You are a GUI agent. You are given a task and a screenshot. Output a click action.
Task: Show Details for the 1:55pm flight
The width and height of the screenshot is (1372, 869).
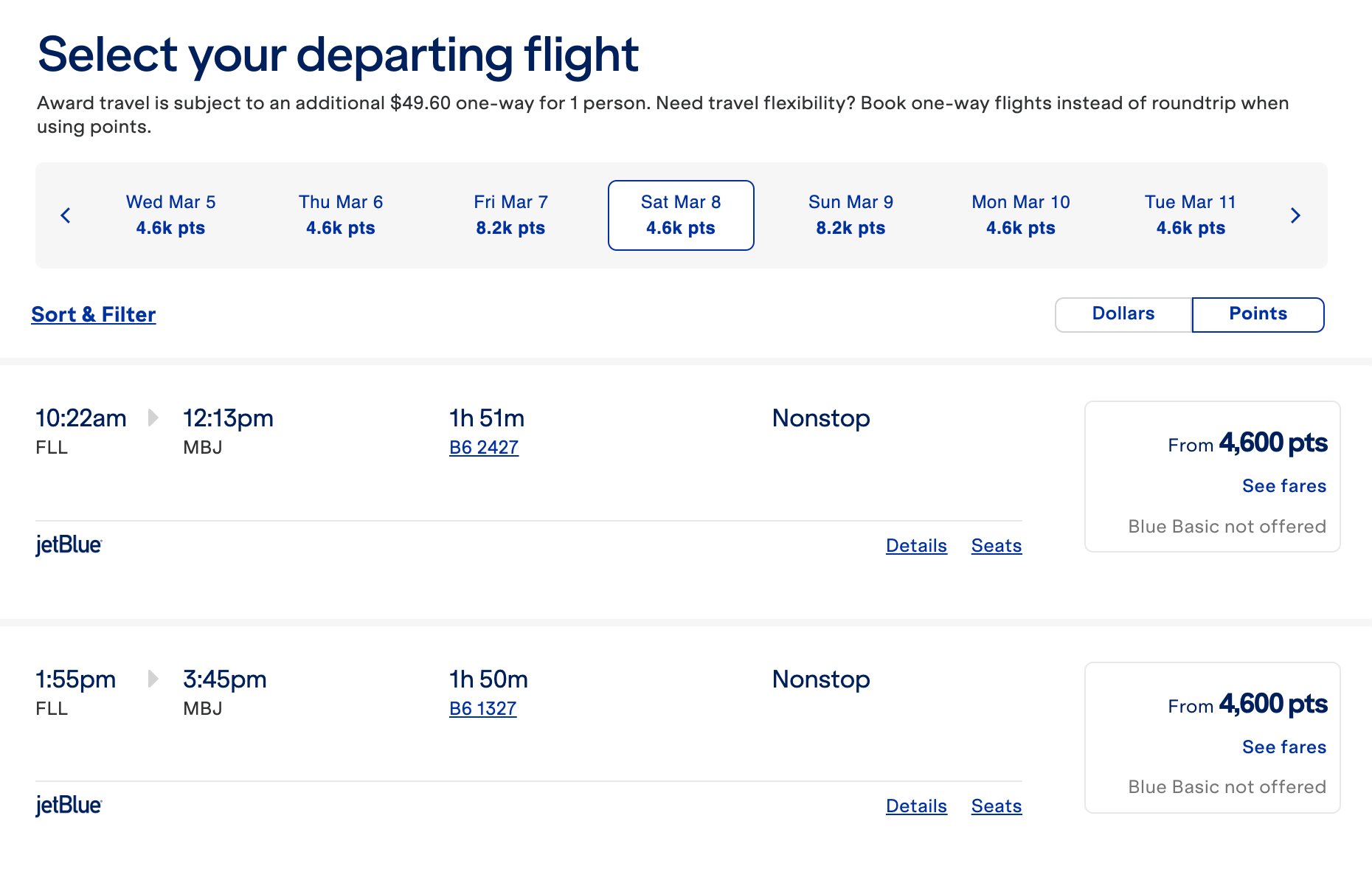click(916, 806)
